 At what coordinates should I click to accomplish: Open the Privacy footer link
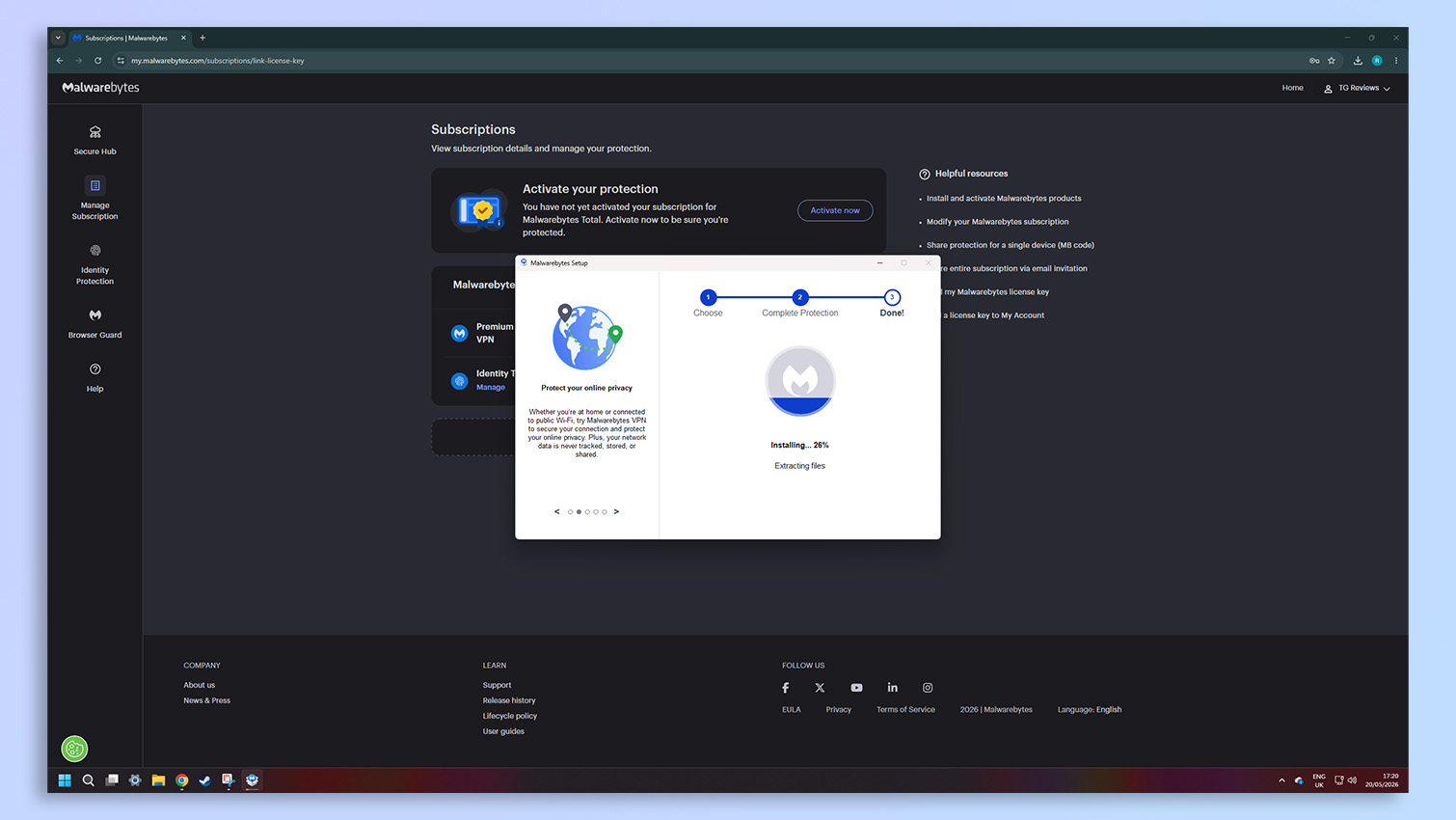click(839, 709)
